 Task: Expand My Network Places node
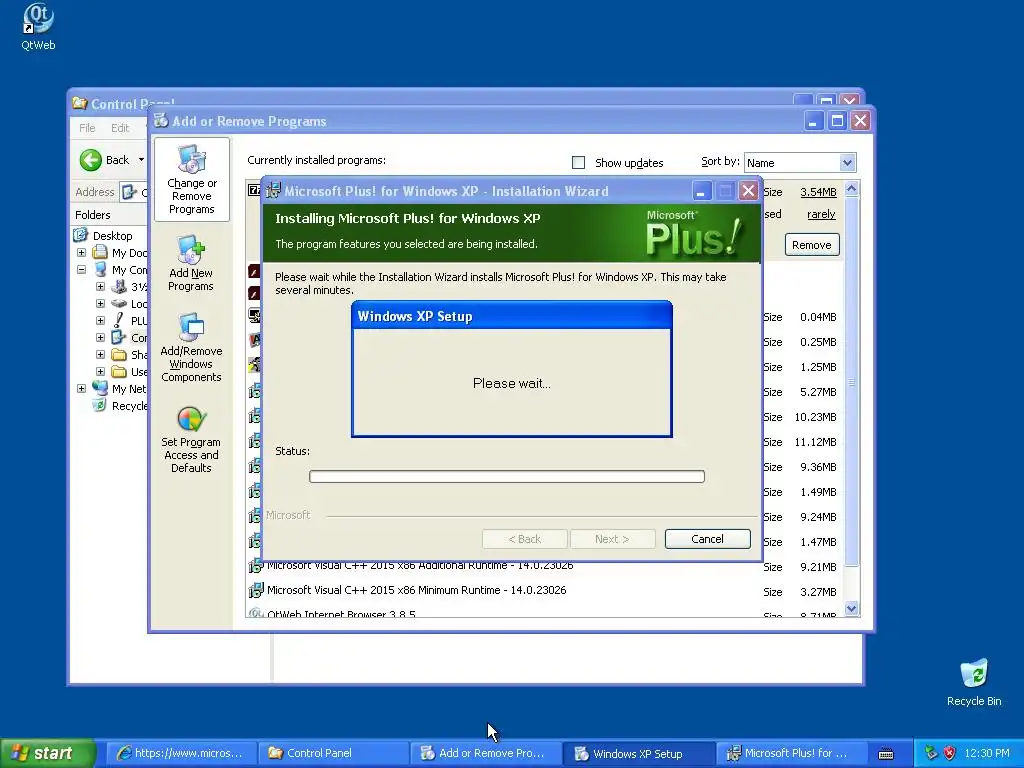[82, 389]
